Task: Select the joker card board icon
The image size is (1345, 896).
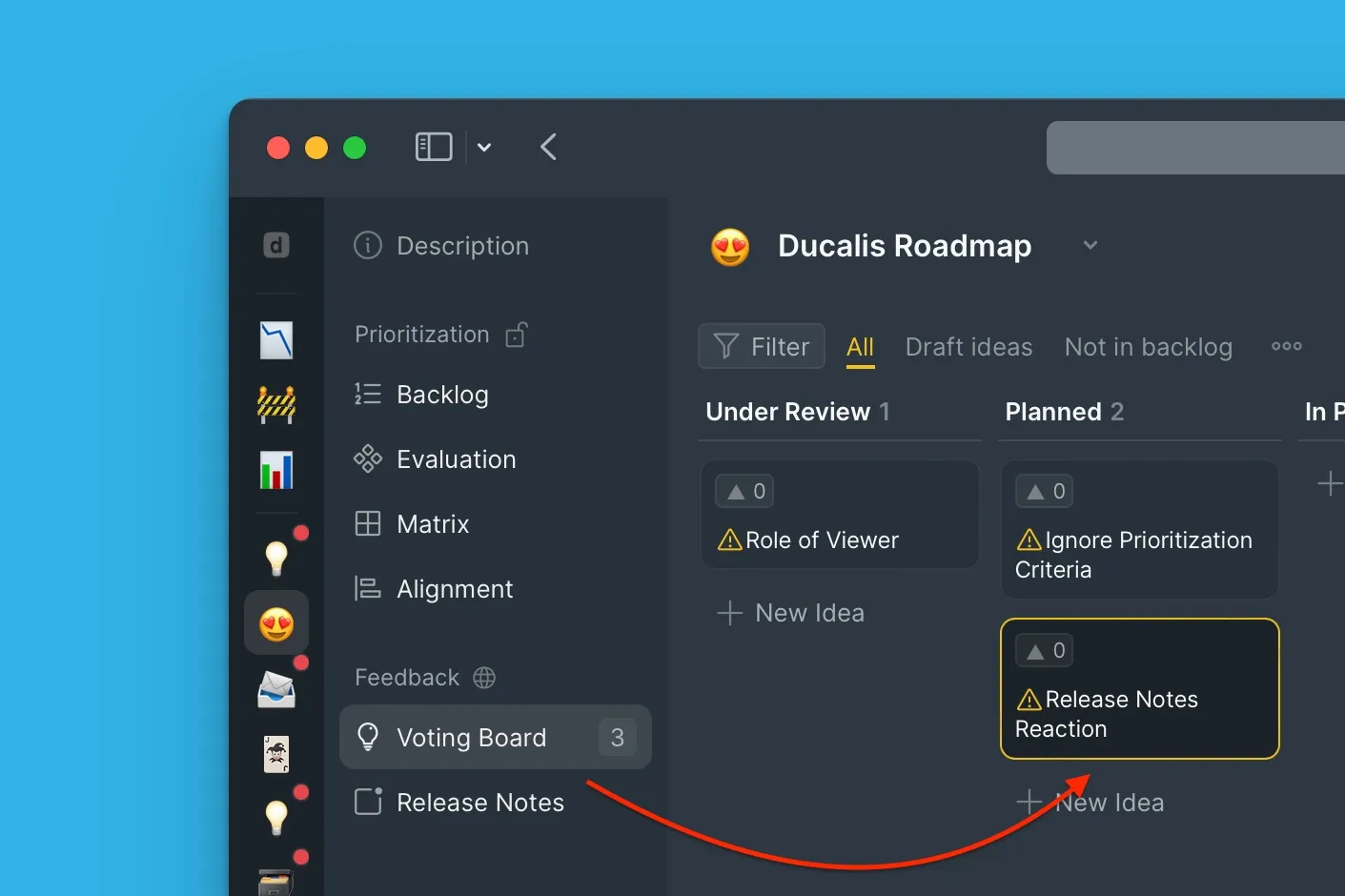Action: pos(276,754)
